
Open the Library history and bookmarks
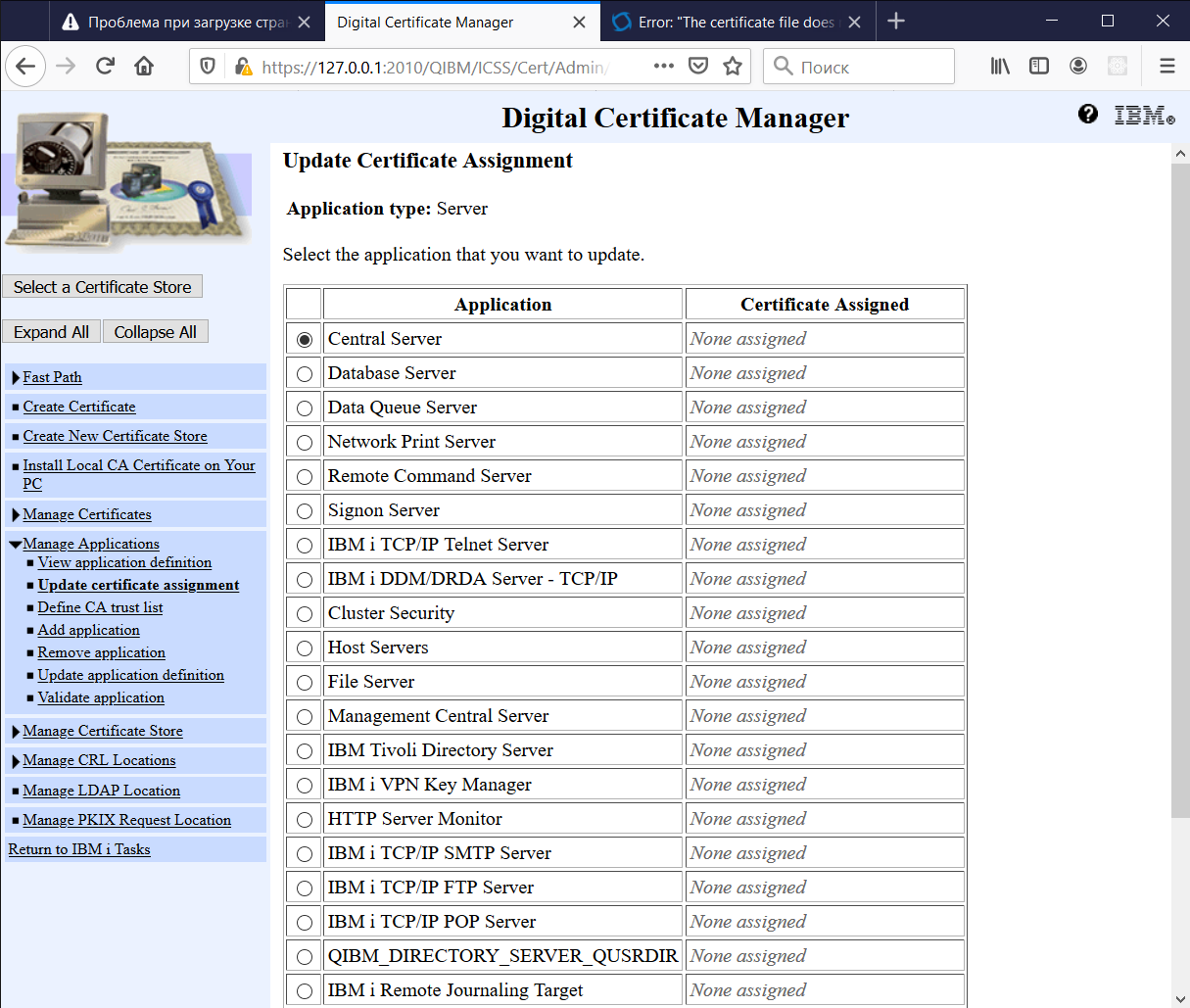coord(1000,66)
